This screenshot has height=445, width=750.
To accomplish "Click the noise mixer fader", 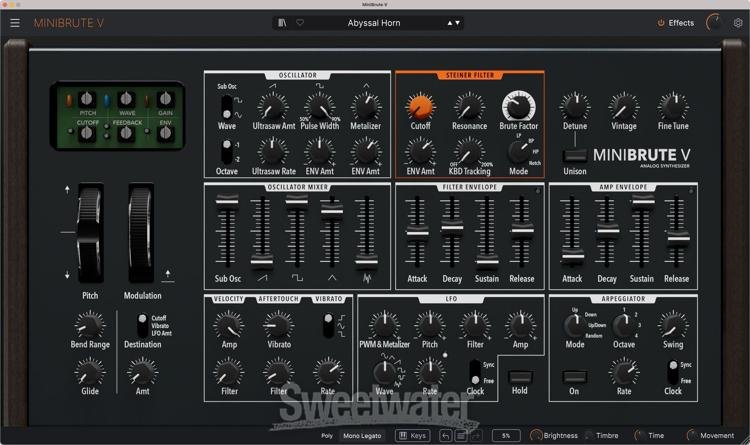I will (366, 261).
